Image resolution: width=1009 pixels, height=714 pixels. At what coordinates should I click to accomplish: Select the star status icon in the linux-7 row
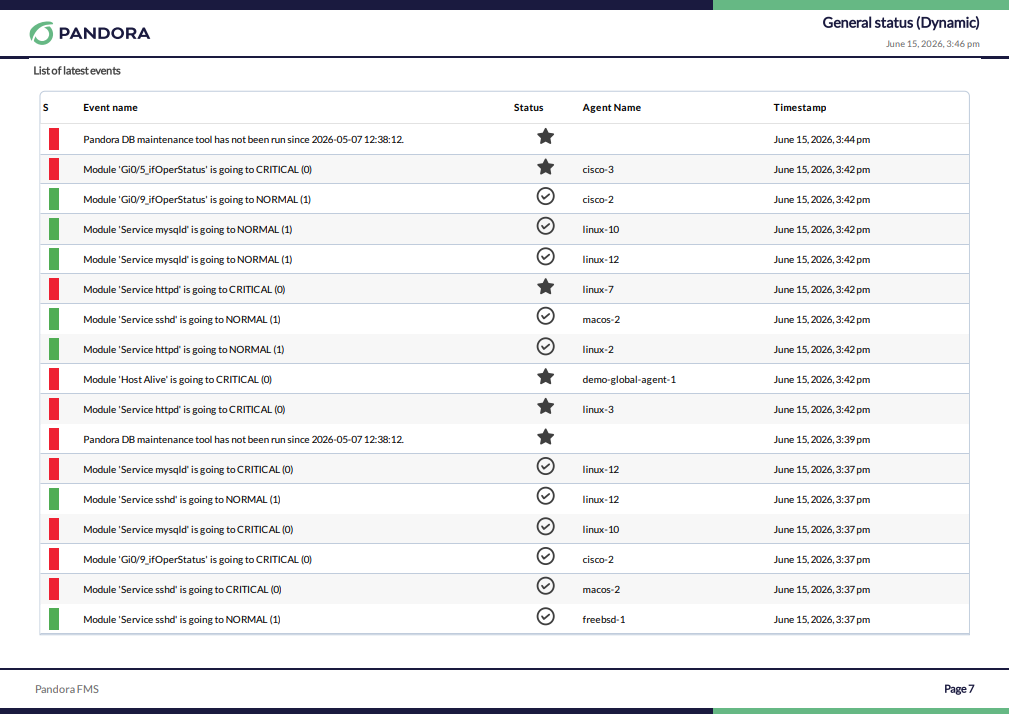[x=545, y=286]
